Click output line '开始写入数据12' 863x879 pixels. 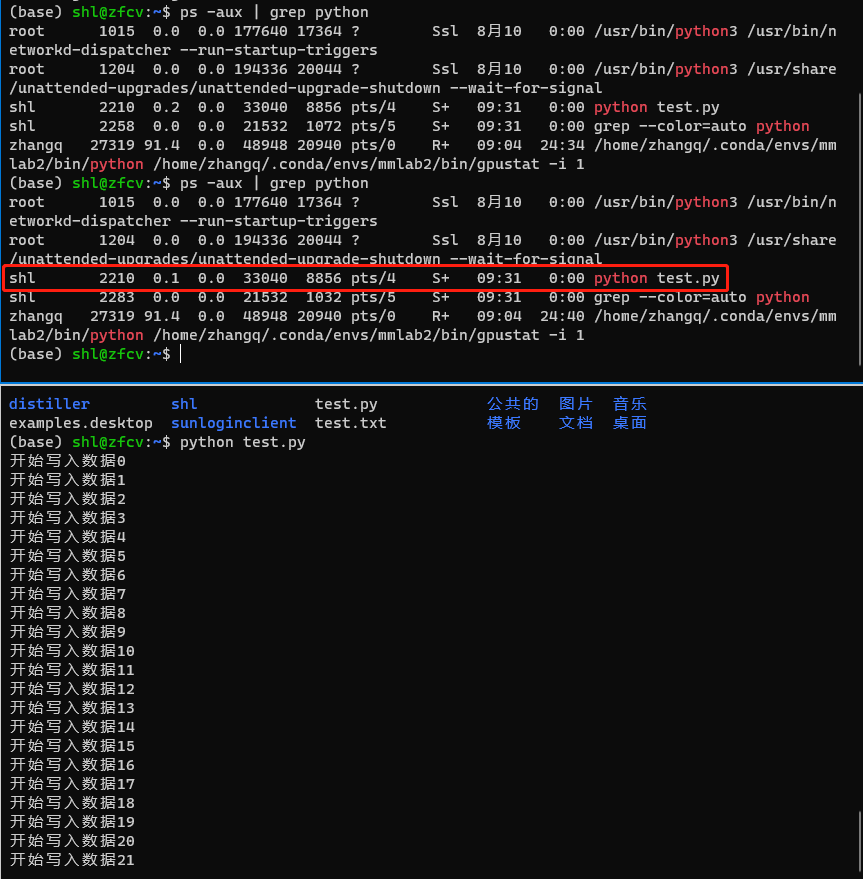(72, 689)
